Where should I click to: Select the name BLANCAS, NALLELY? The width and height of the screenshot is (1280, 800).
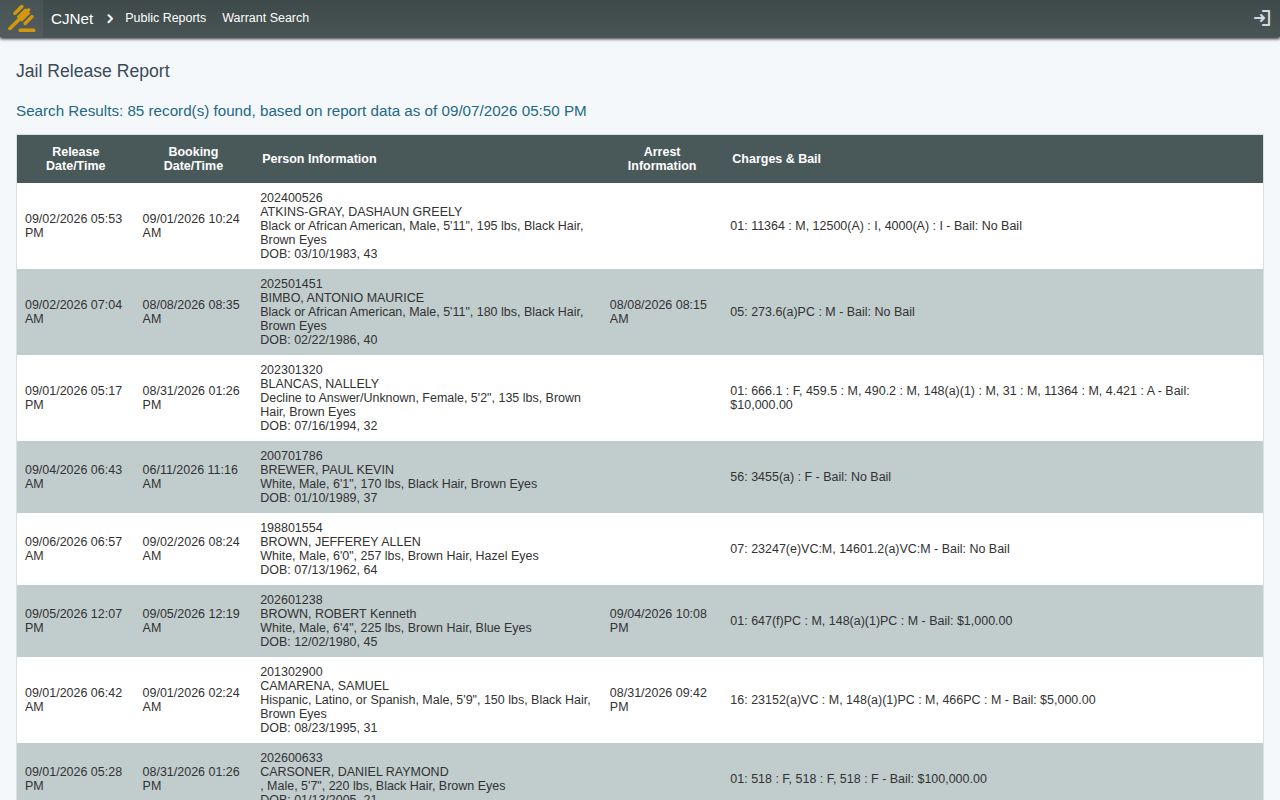coord(319,384)
